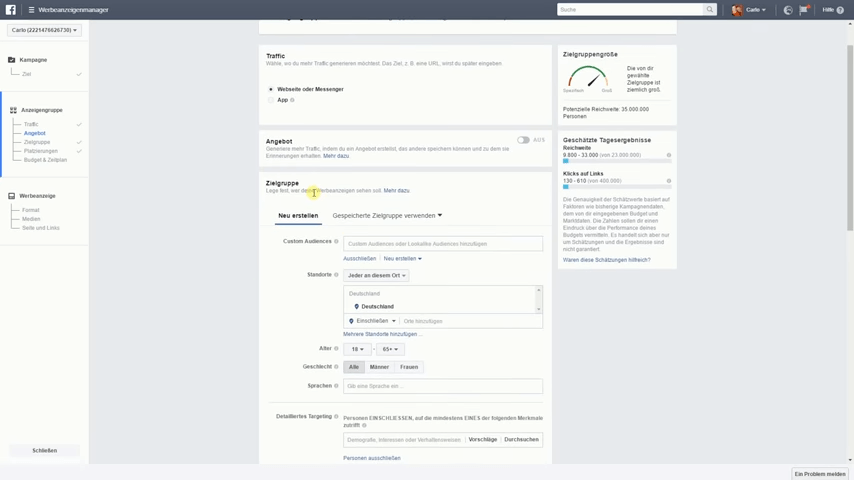This screenshot has height=480, width=854.
Task: Switch to Gespeicherte Zielgruppe verwenden tab
Action: coord(387,215)
